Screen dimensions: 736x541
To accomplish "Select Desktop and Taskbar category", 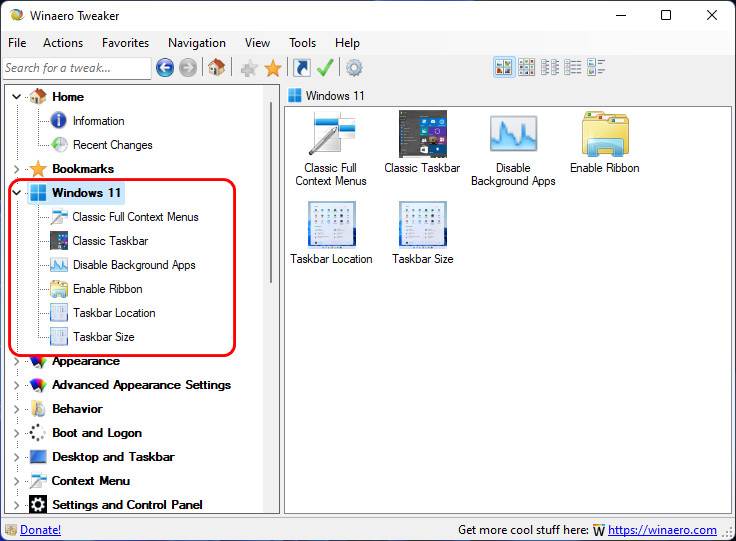I will pos(113,457).
